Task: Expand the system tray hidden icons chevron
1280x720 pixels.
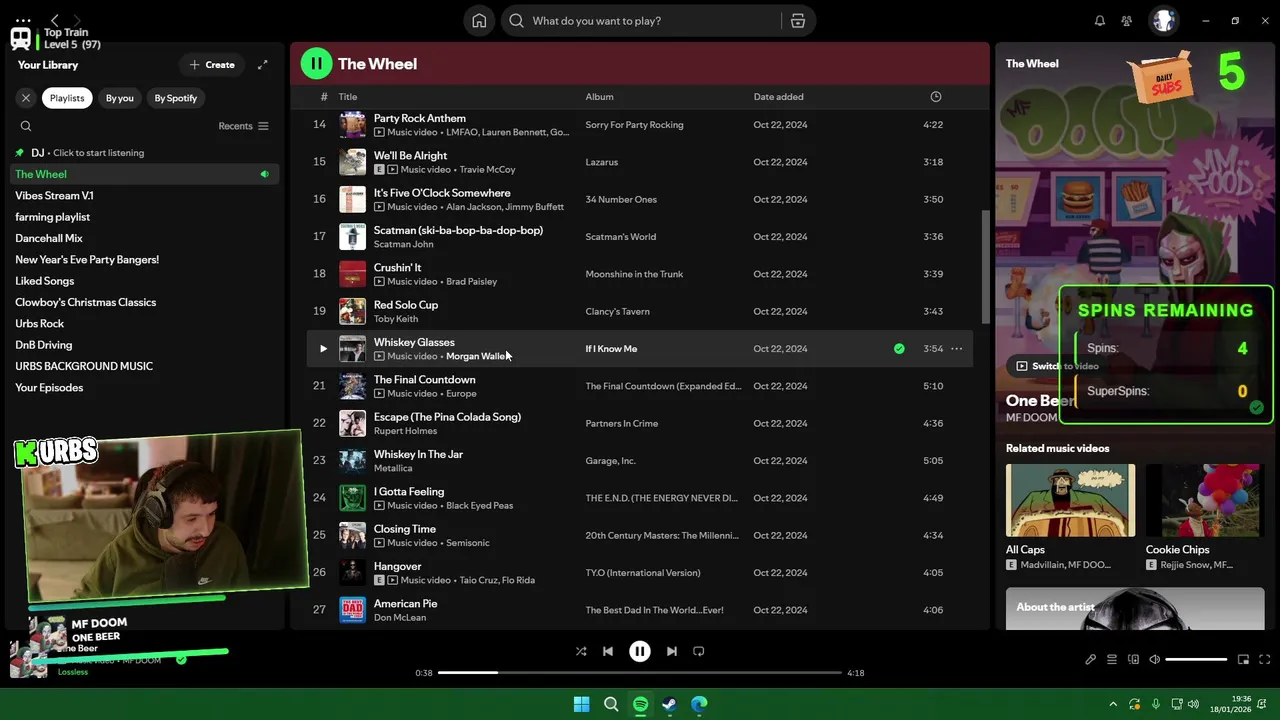Action: coord(1113,704)
